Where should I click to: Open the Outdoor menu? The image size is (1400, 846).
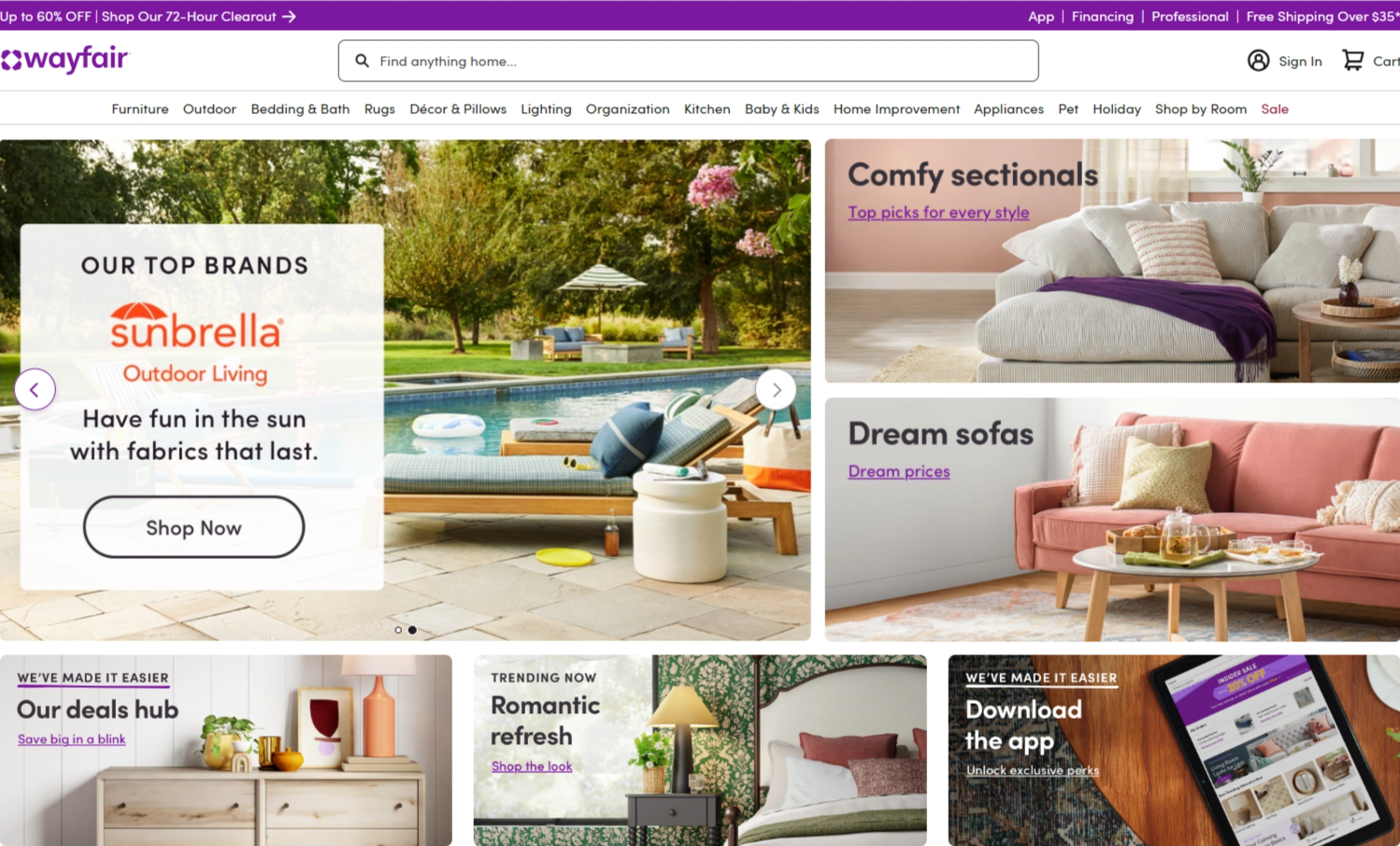click(209, 109)
